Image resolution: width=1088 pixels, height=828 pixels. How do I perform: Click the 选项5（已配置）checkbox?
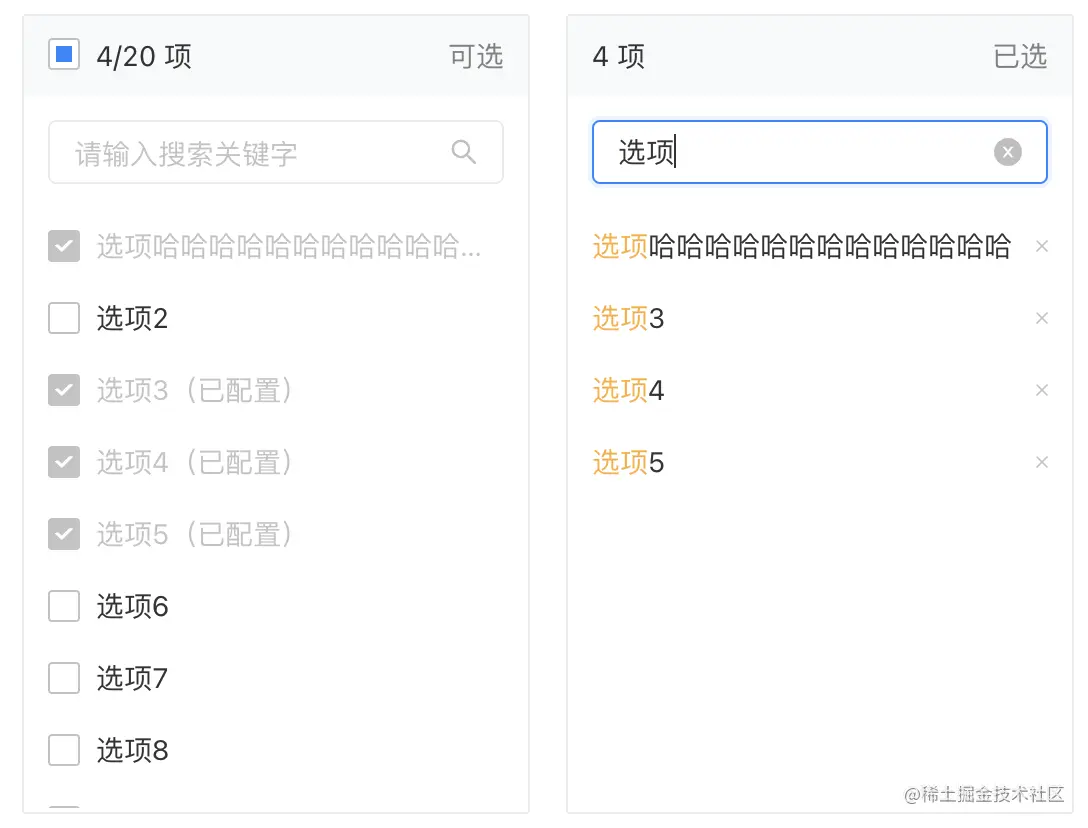tap(64, 534)
